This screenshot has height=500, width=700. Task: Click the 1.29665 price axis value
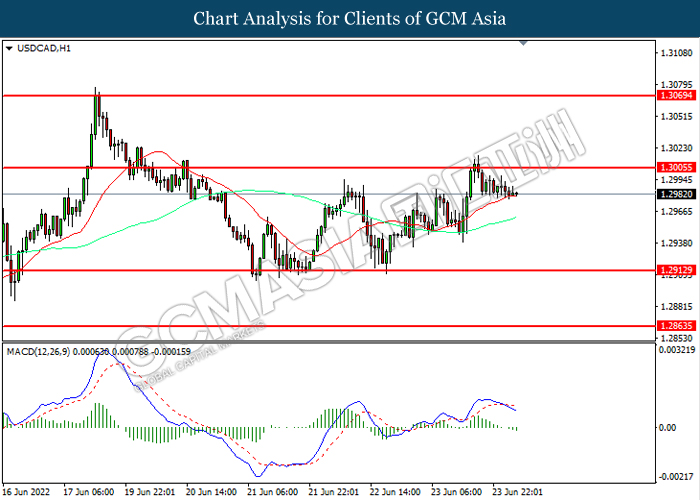pos(676,211)
